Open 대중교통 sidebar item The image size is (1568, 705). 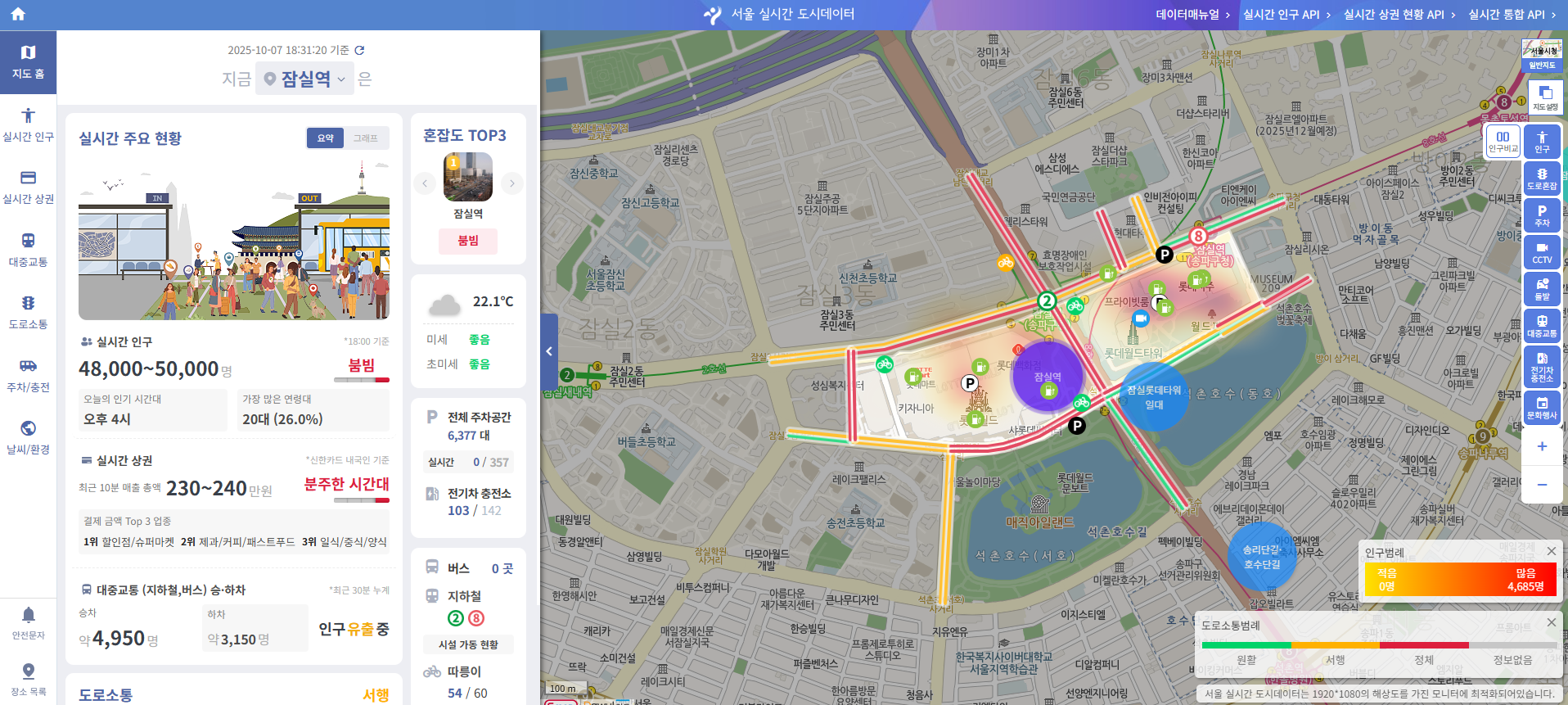[x=28, y=251]
